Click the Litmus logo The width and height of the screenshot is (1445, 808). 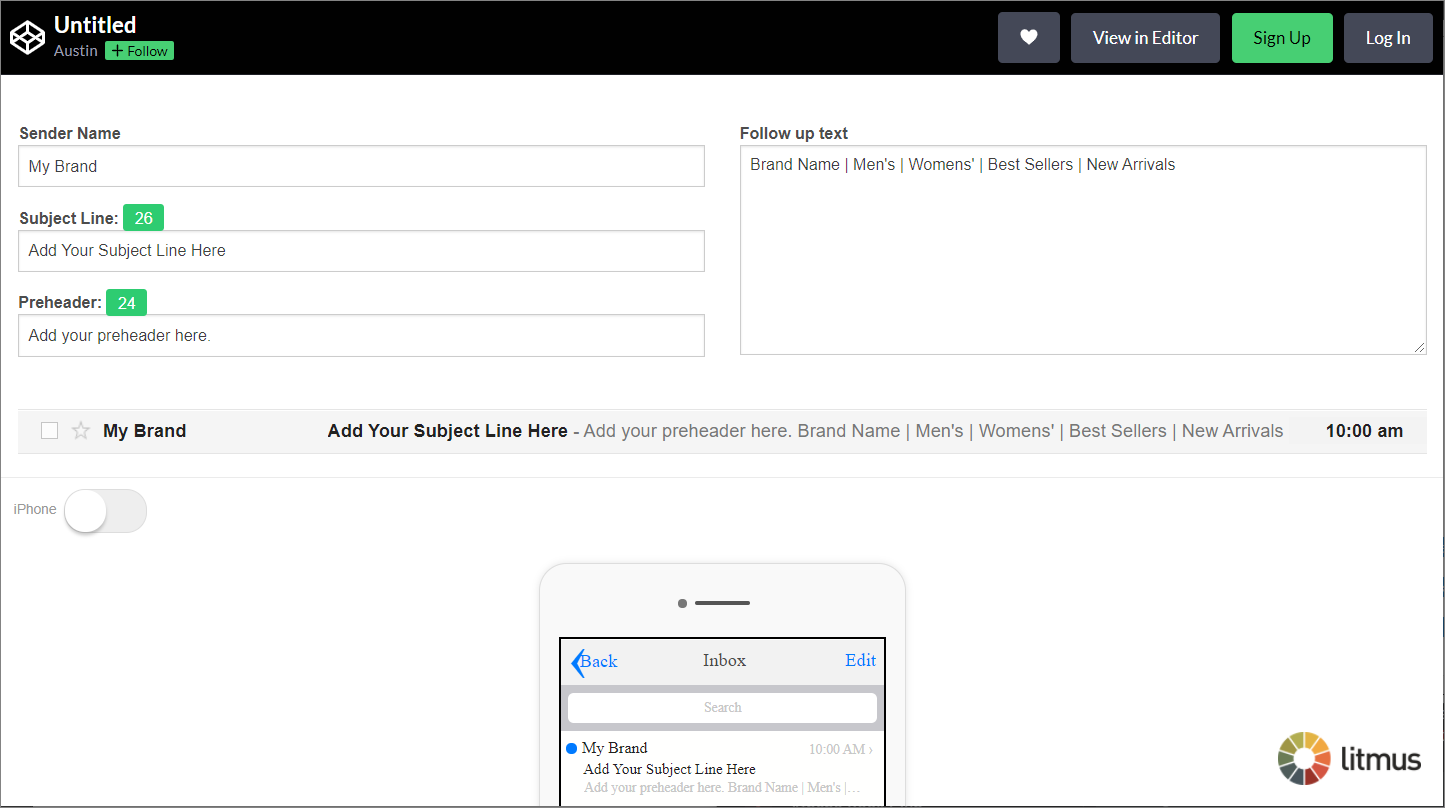1349,758
